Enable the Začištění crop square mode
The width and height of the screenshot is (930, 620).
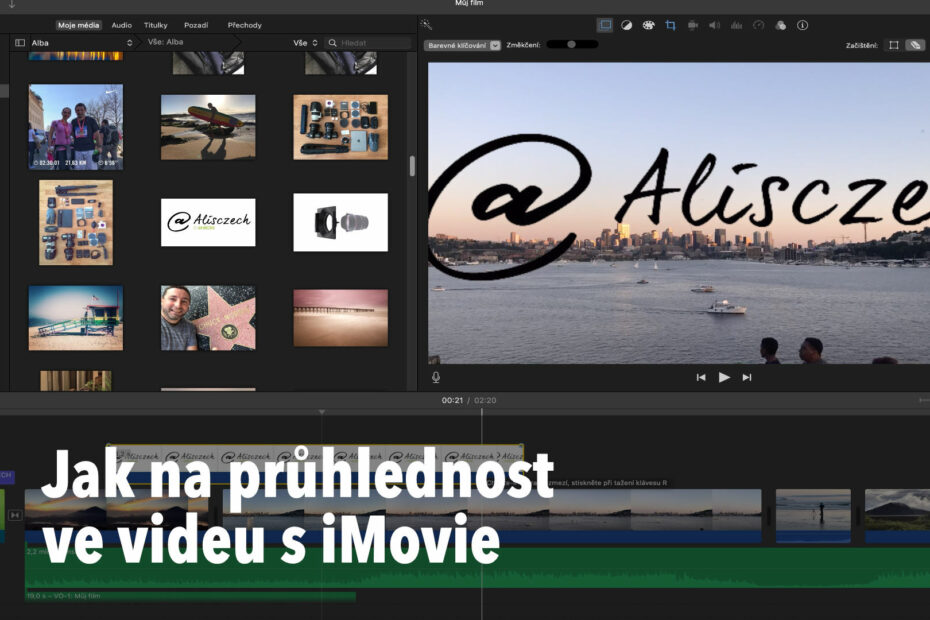(x=893, y=45)
